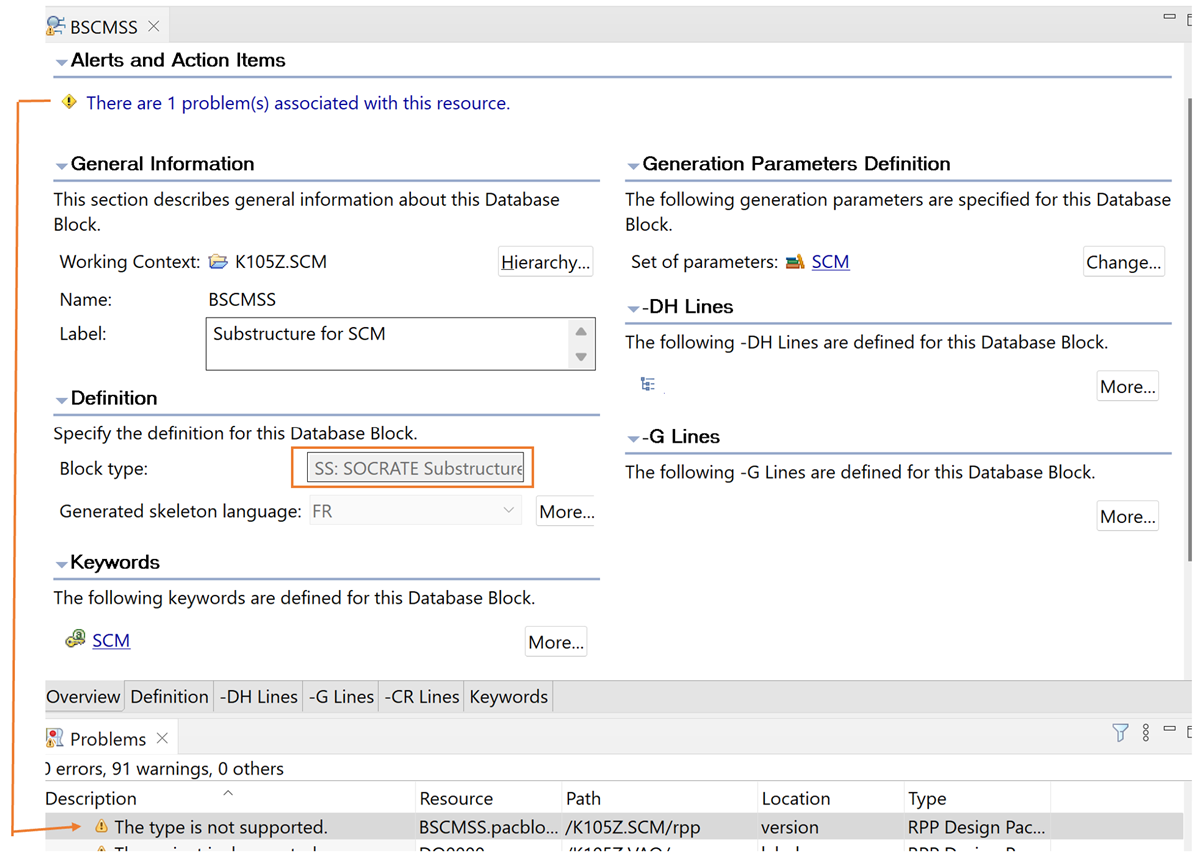This screenshot has width=1200, height=858.
Task: Click the Description column header to sort
Action: (89, 798)
